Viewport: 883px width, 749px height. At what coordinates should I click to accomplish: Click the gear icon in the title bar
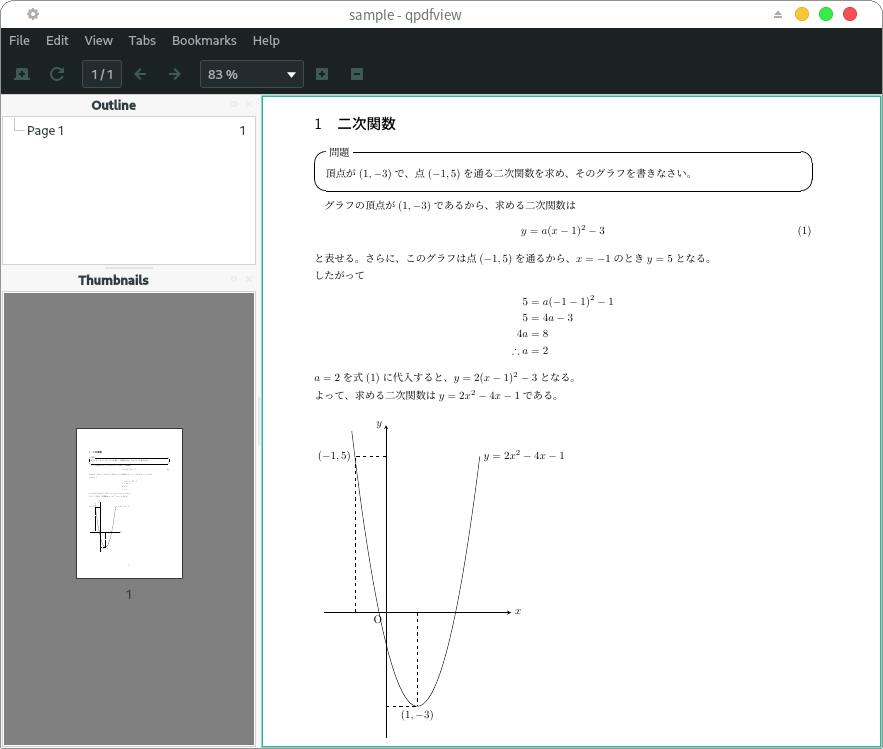pyautogui.click(x=33, y=14)
